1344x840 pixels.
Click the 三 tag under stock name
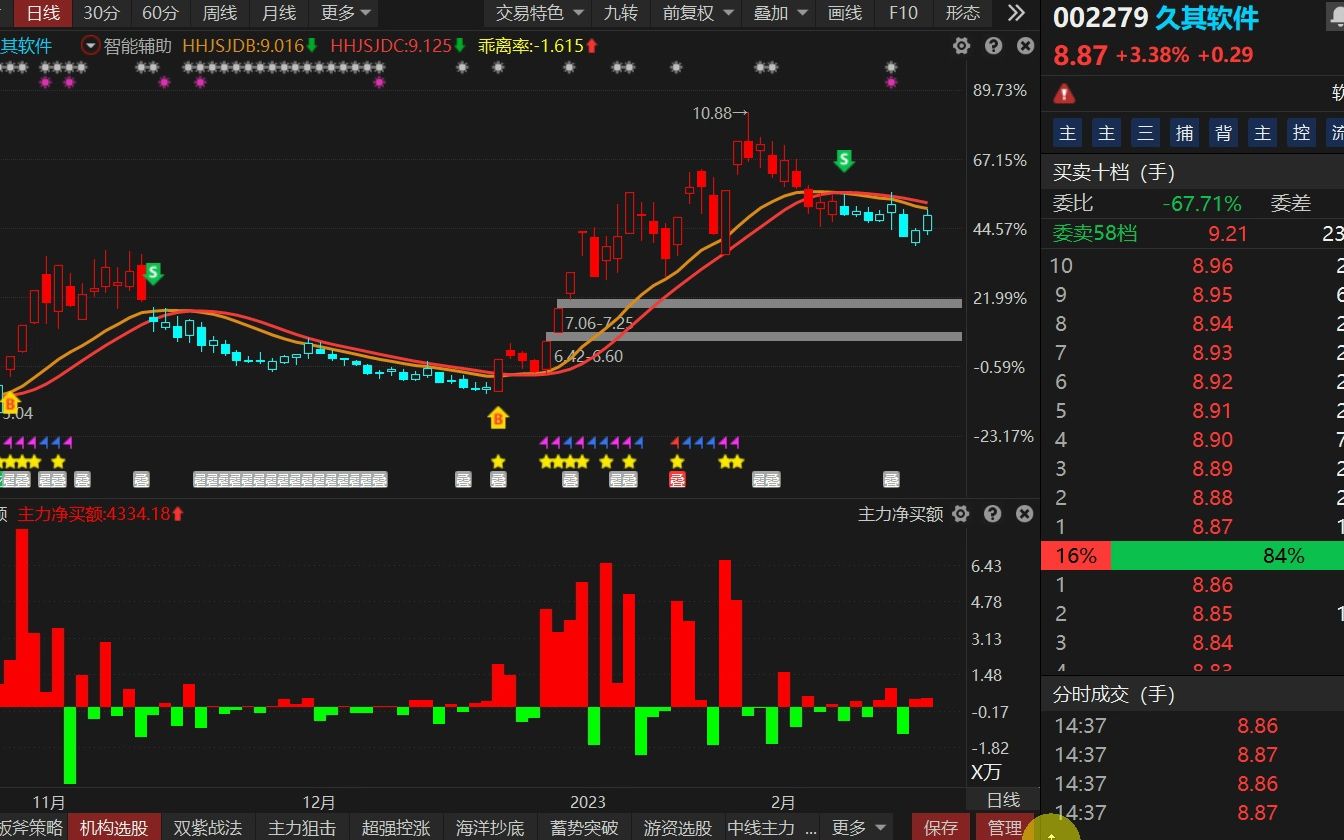pyautogui.click(x=1146, y=133)
